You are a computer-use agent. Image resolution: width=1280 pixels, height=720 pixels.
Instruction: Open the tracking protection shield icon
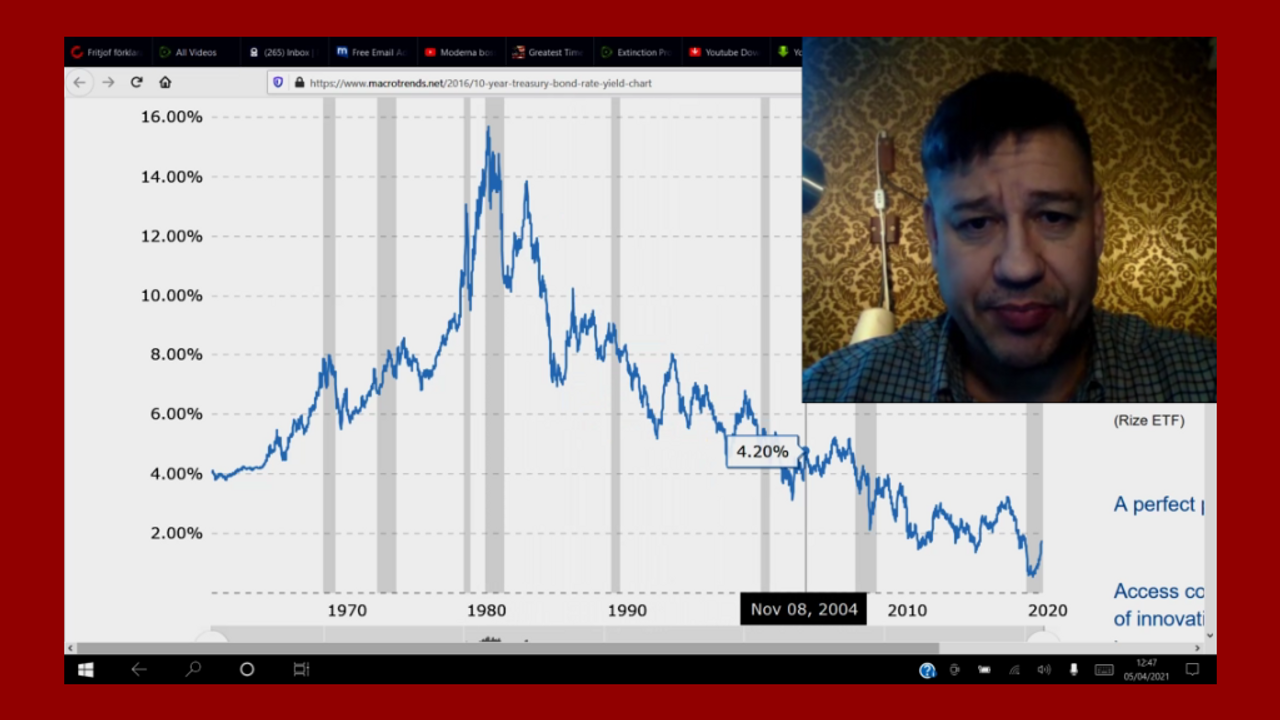278,83
